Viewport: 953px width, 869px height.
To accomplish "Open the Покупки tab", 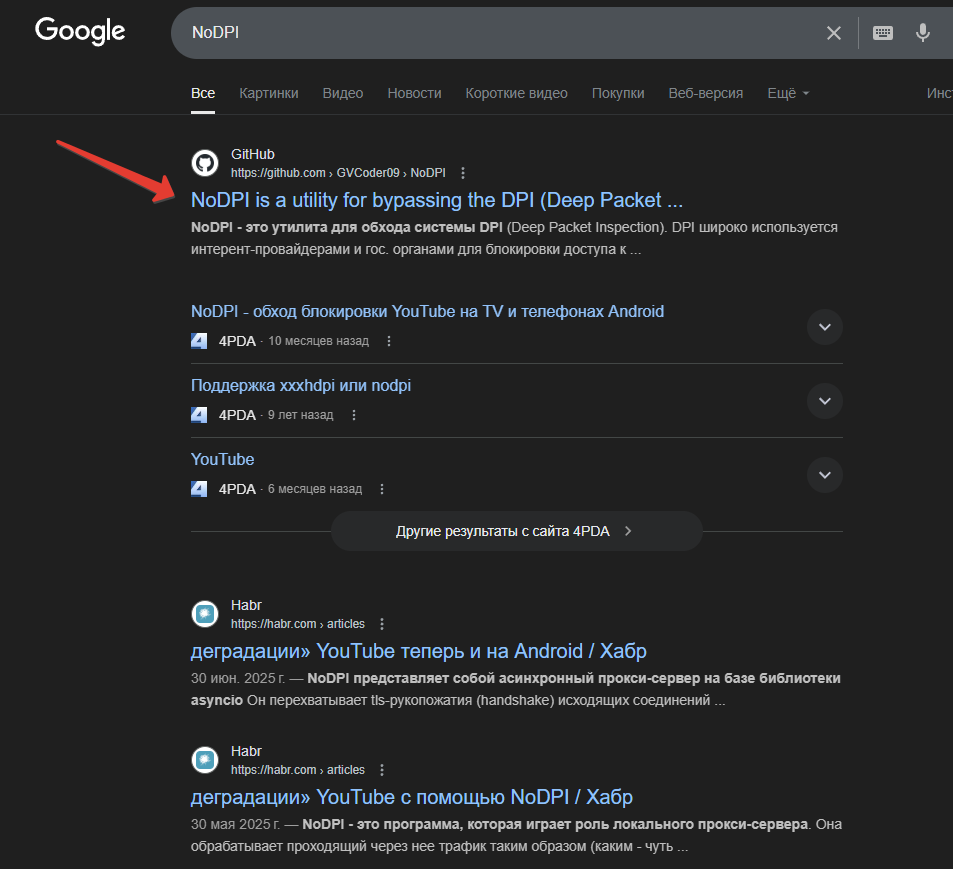I will (x=618, y=93).
